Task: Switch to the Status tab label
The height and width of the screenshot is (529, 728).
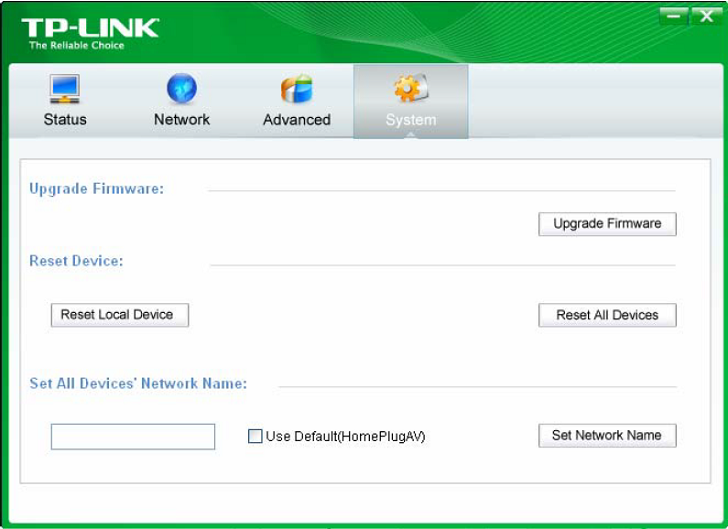Action: click(x=65, y=120)
